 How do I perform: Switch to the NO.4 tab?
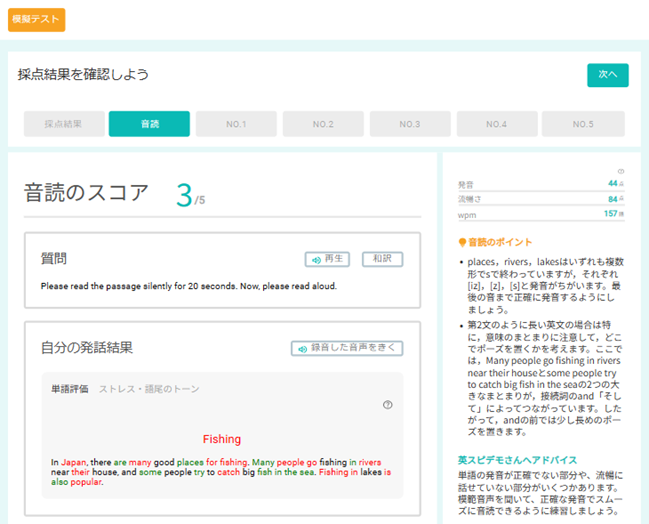click(x=497, y=124)
